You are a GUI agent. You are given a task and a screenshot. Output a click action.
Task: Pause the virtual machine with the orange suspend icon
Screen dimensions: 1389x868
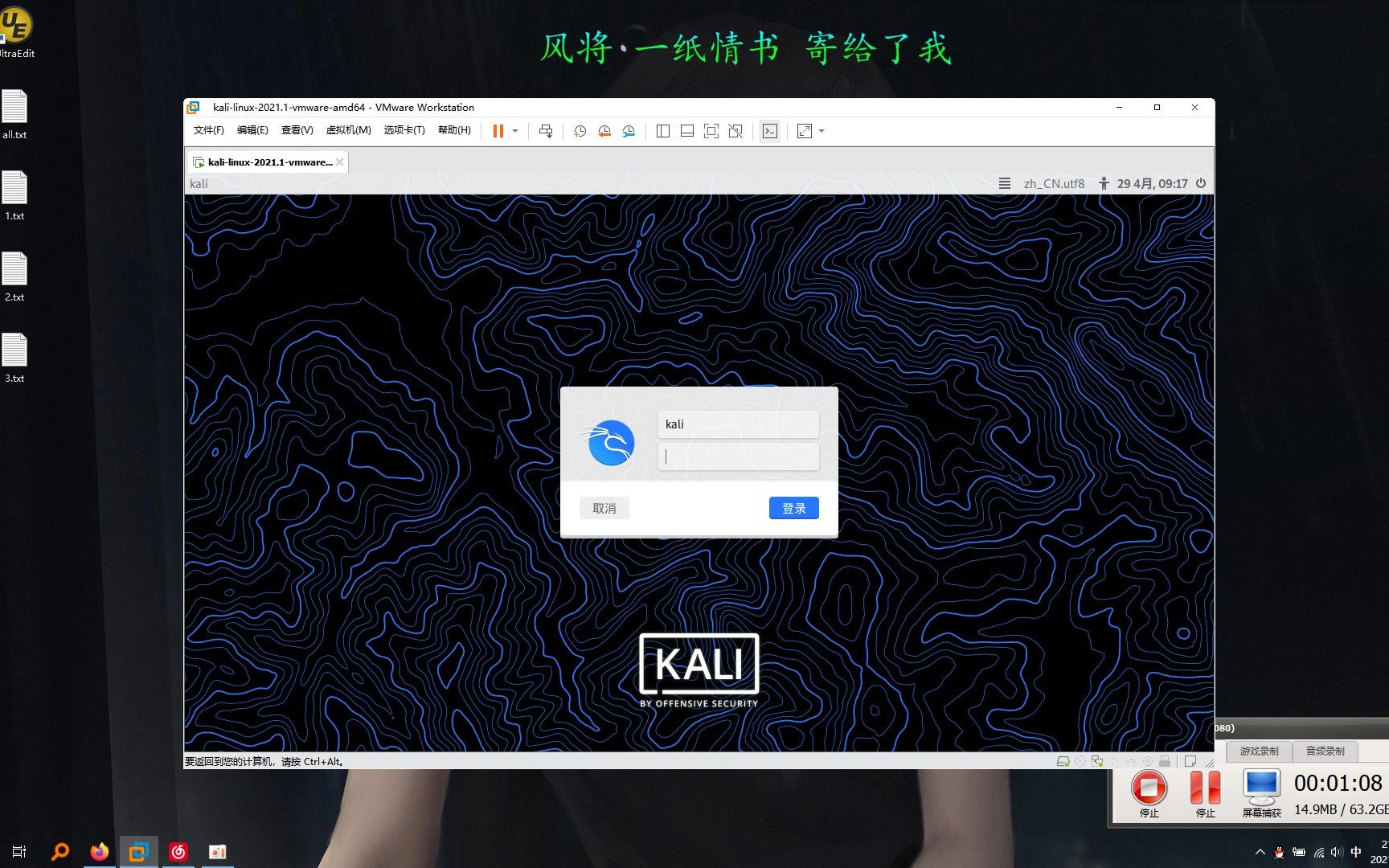click(498, 131)
